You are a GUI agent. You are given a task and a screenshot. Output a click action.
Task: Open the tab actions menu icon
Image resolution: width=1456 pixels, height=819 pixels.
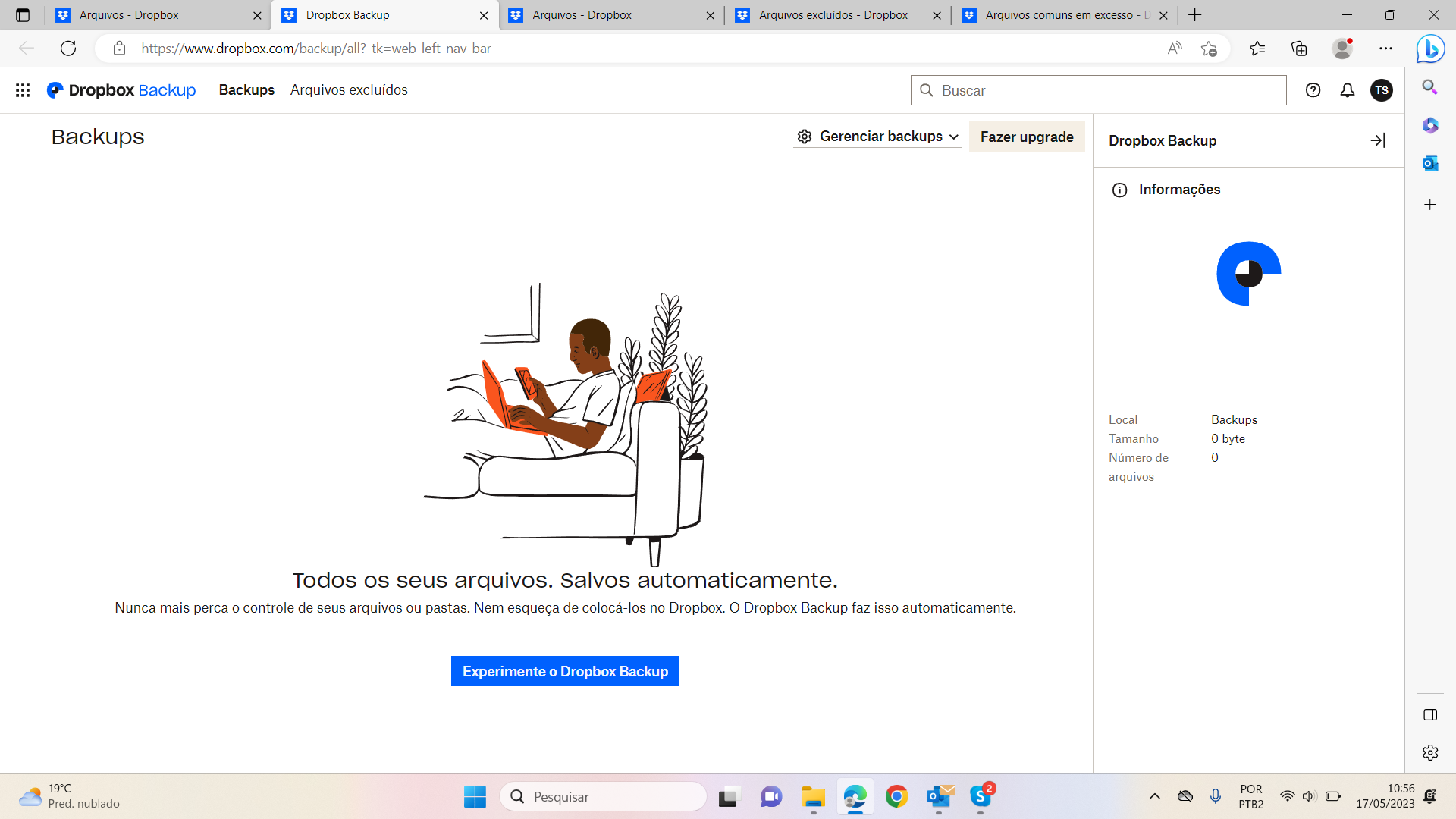(23, 15)
